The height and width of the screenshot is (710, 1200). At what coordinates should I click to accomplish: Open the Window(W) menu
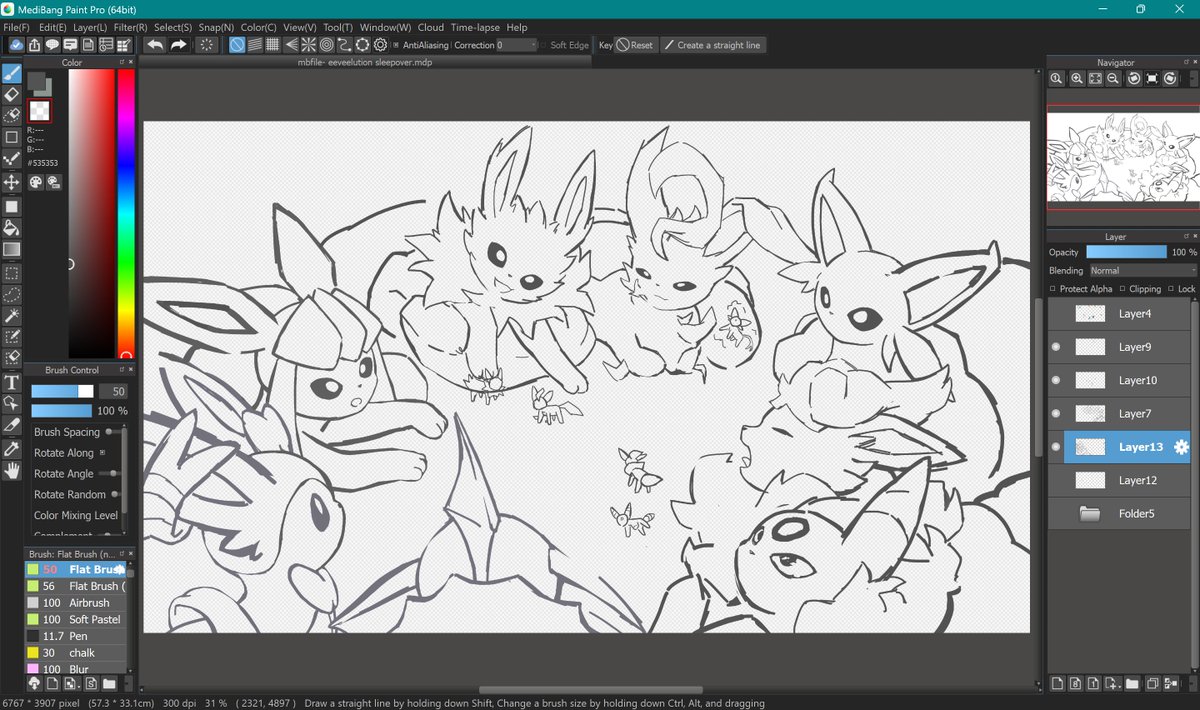[385, 27]
